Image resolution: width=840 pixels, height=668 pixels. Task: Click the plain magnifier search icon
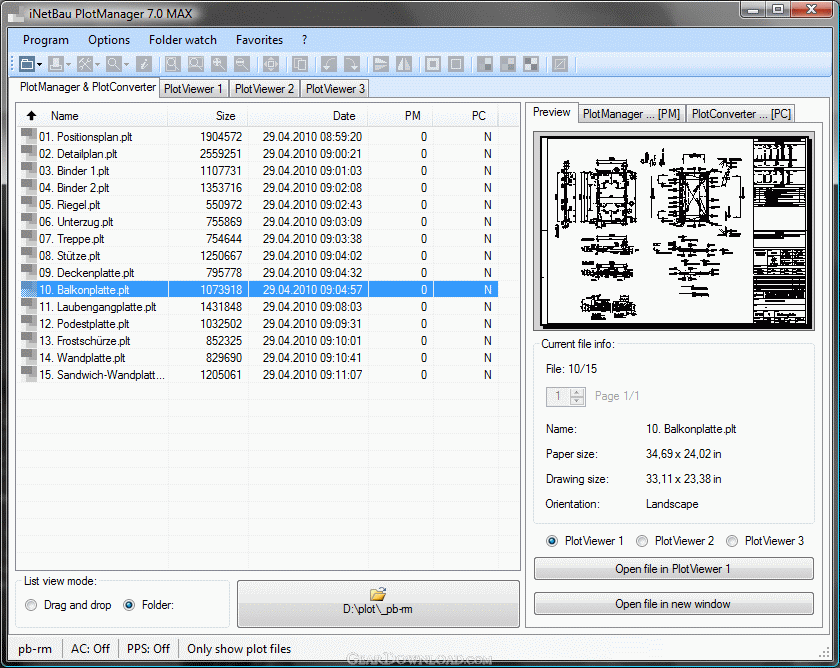(x=114, y=64)
